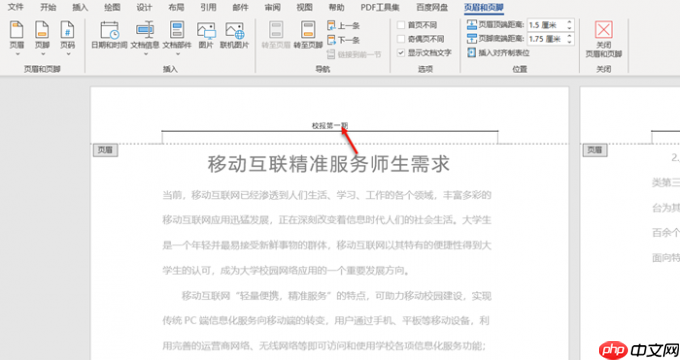
Task: Toggle 首页不同 checkbox
Action: click(x=401, y=25)
